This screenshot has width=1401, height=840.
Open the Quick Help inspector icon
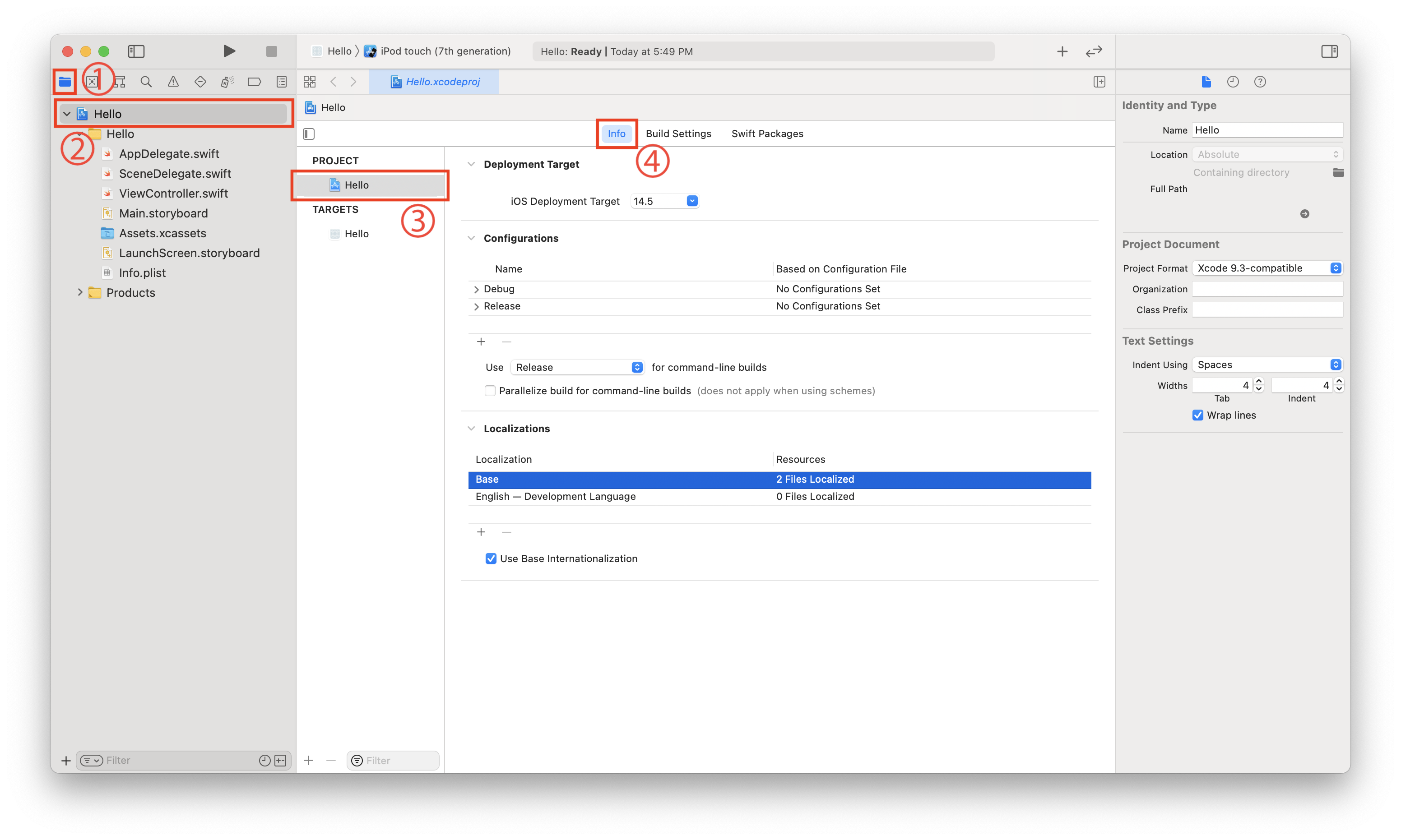pyautogui.click(x=1259, y=82)
